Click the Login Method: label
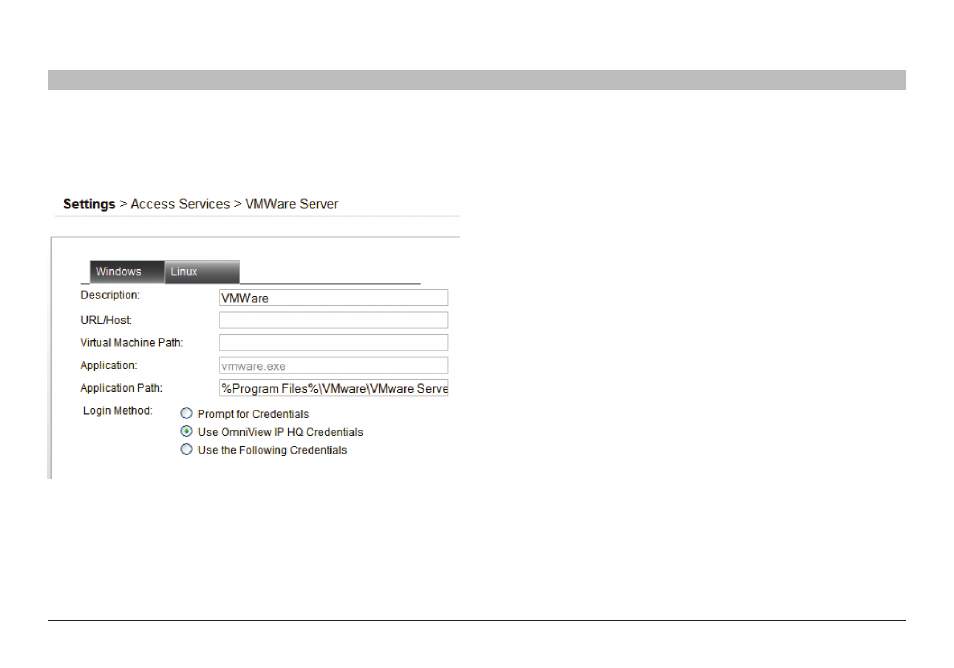 (118, 411)
